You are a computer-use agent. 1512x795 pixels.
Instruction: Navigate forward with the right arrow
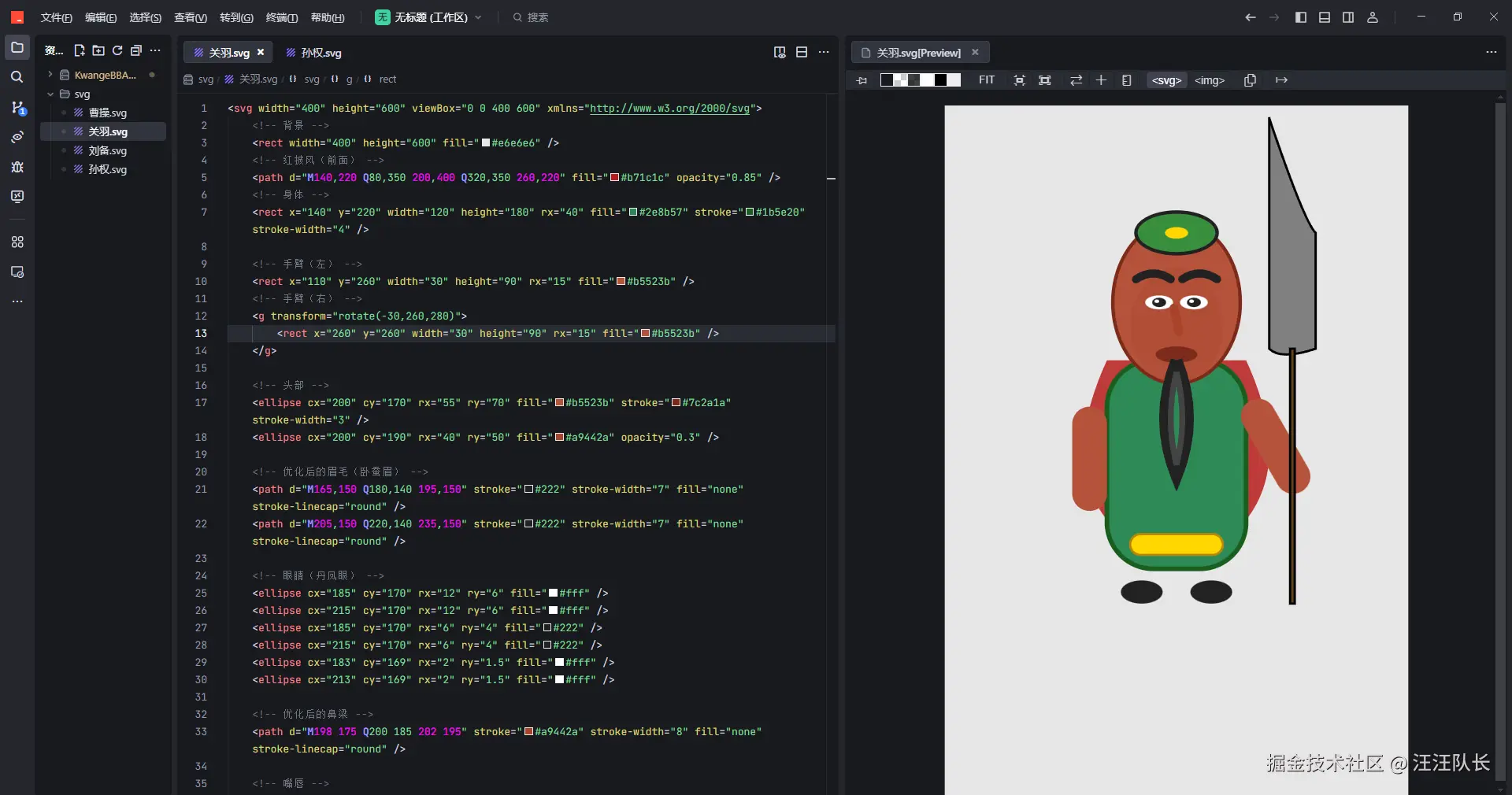click(x=1274, y=17)
